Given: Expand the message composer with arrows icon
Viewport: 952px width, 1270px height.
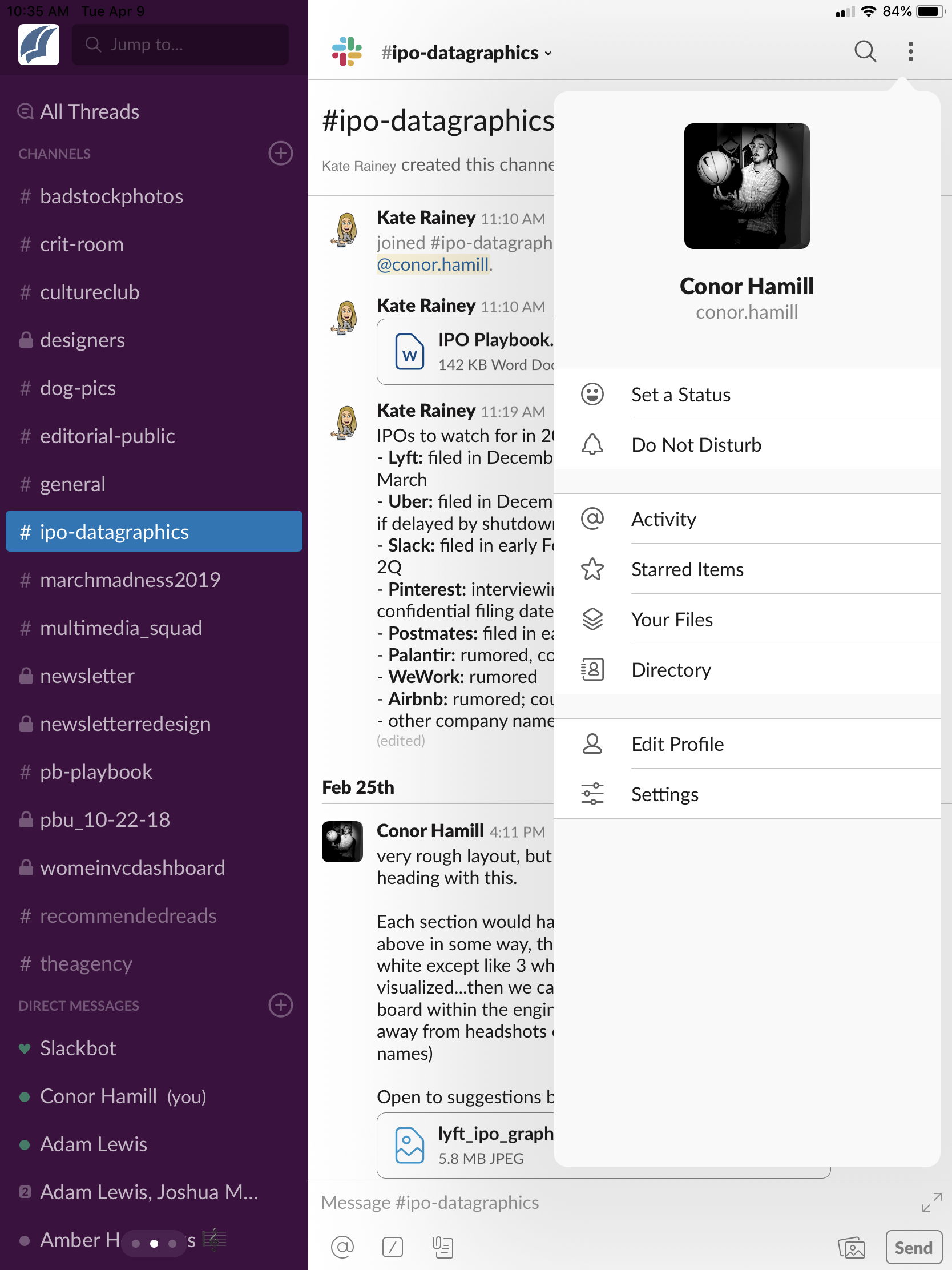Looking at the screenshot, I should point(931,1202).
